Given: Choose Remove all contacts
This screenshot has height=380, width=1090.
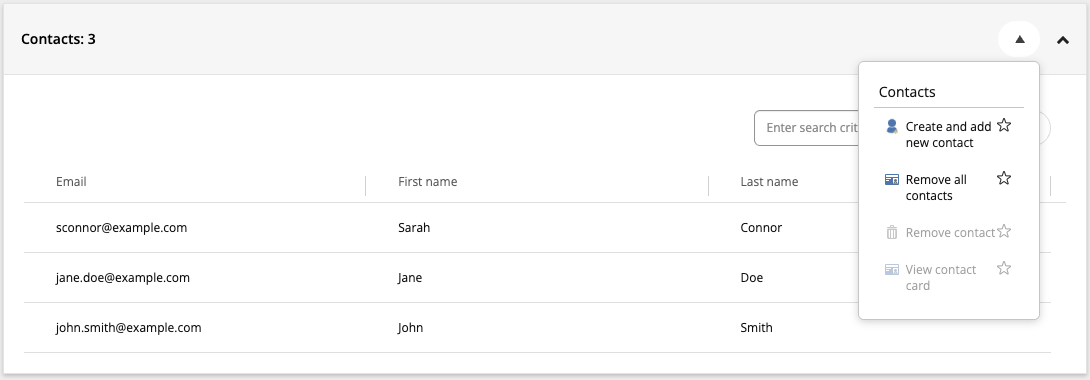Looking at the screenshot, I should point(936,188).
